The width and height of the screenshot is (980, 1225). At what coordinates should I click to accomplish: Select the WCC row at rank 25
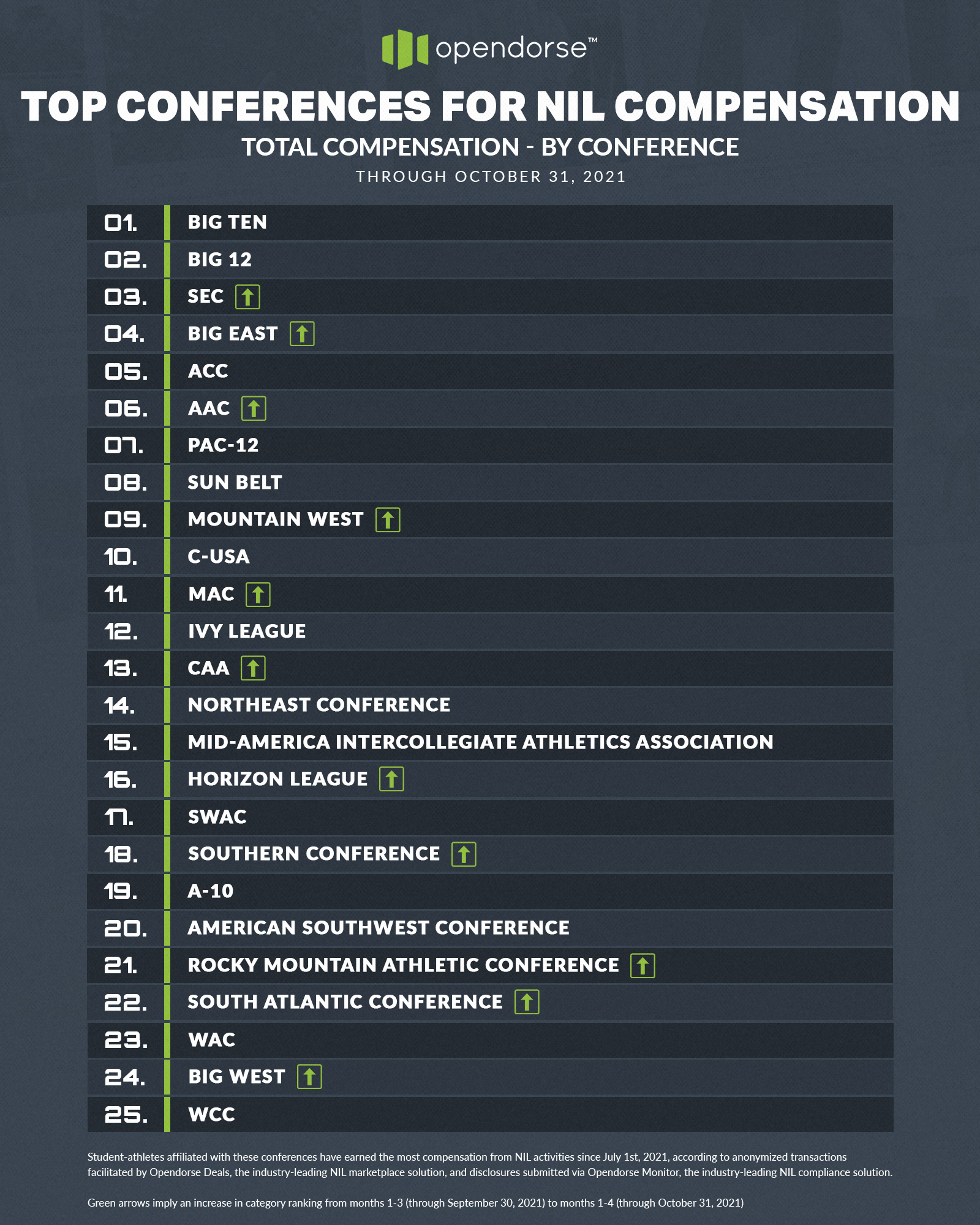(490, 1114)
